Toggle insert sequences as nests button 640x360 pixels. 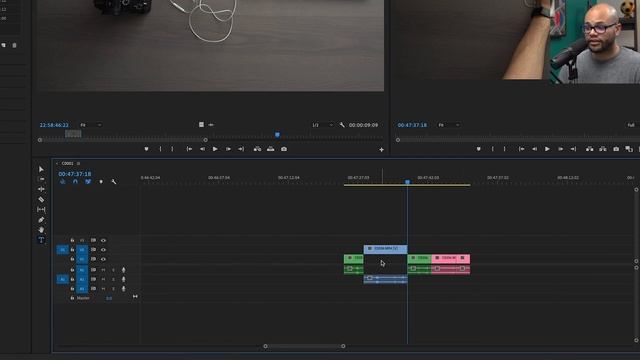pyautogui.click(x=62, y=182)
